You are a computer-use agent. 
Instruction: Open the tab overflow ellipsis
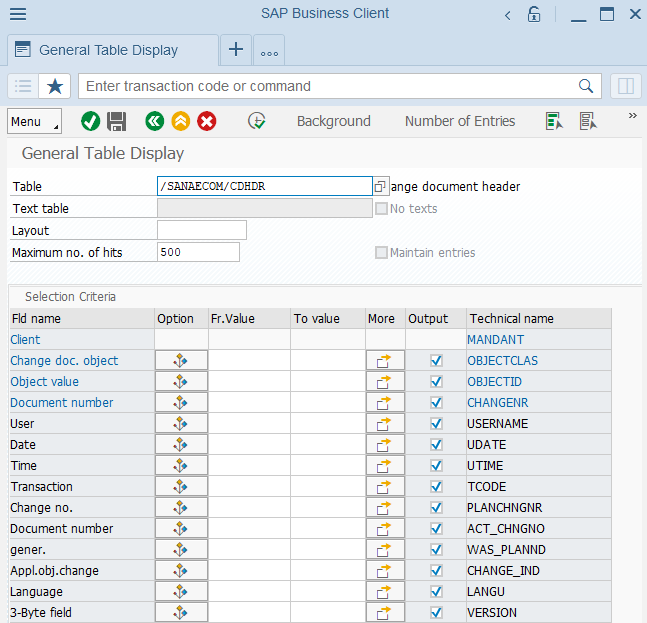(269, 51)
